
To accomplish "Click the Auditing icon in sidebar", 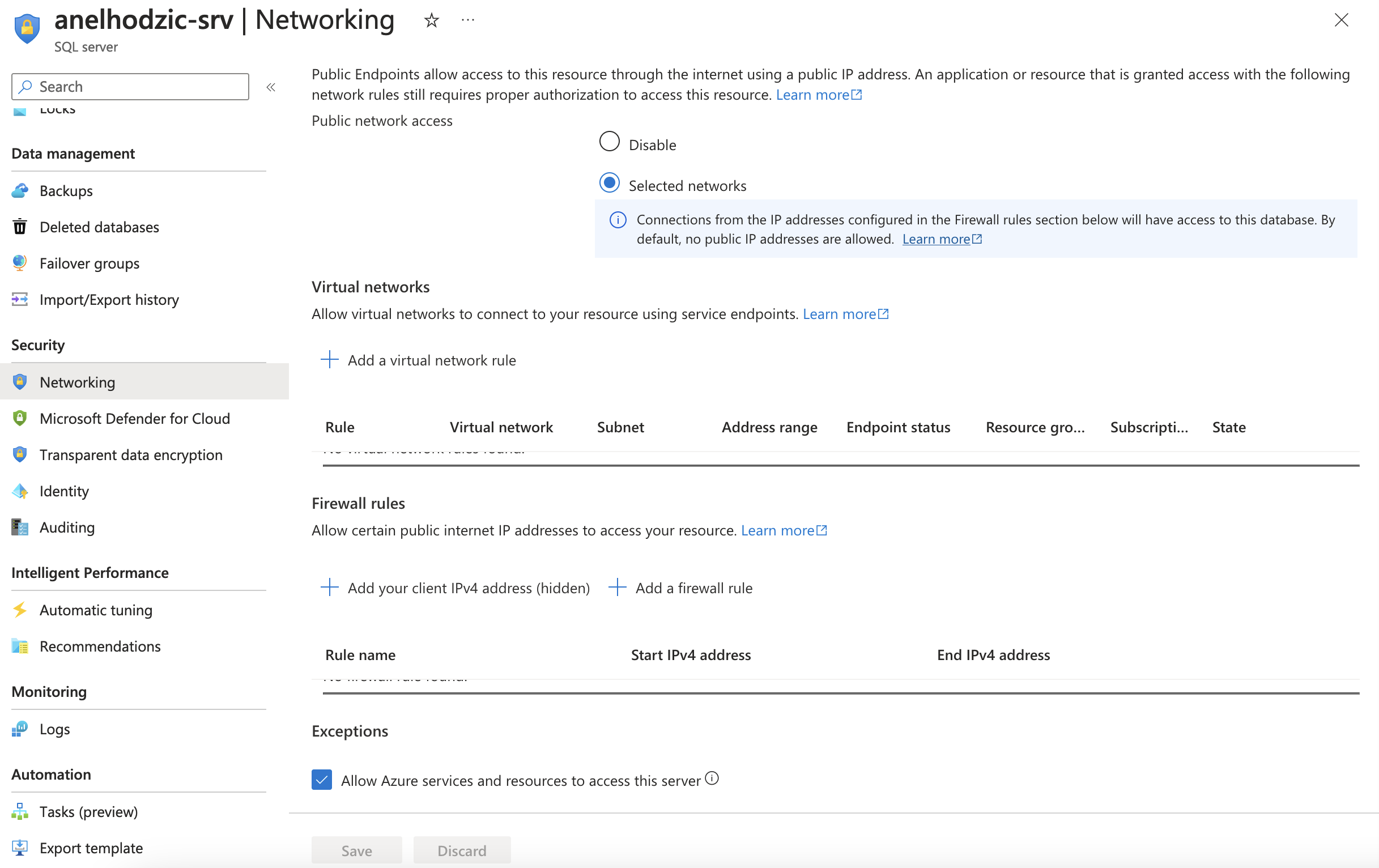I will click(20, 527).
